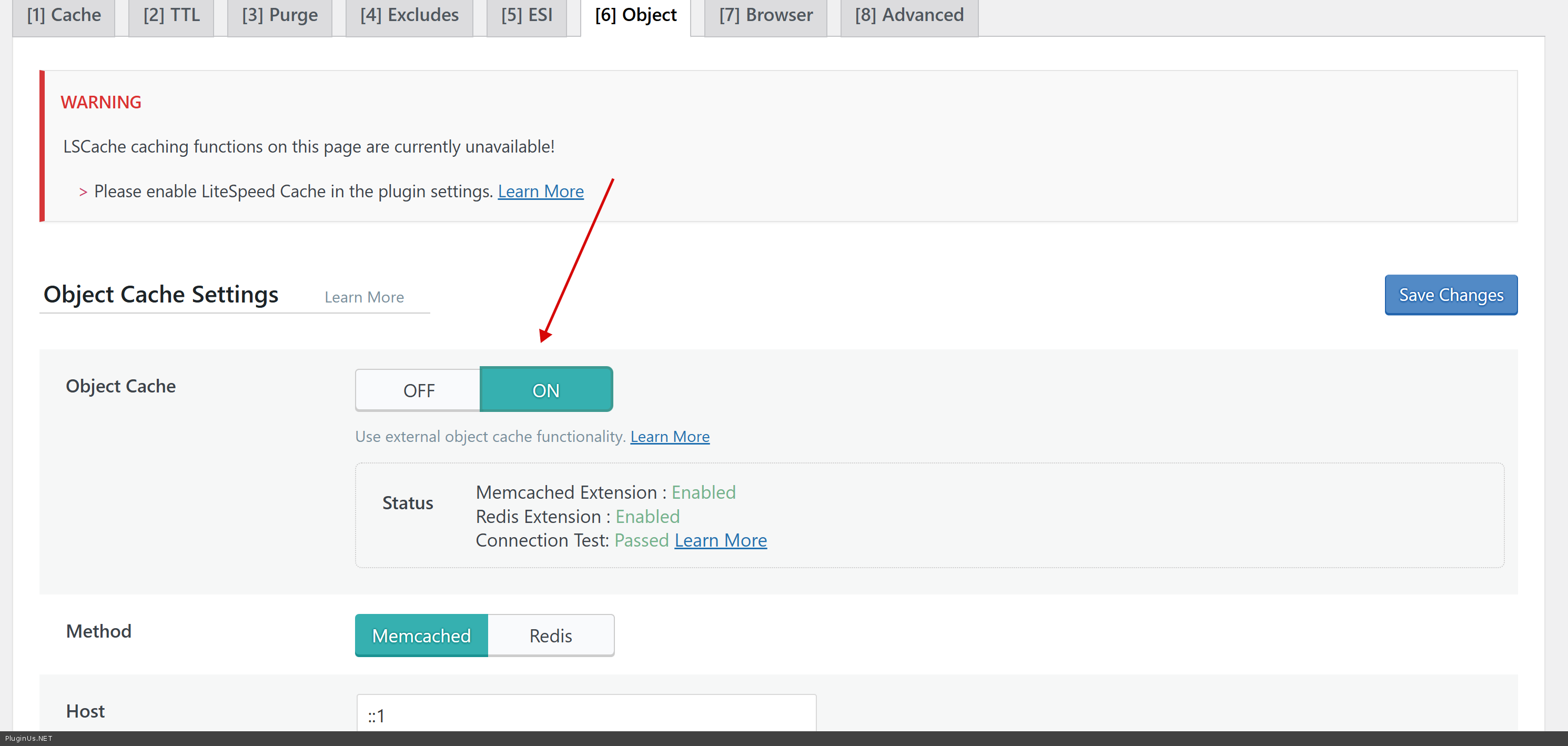Click into the Host input field
Screen dimensions: 1568x746
[585, 715]
